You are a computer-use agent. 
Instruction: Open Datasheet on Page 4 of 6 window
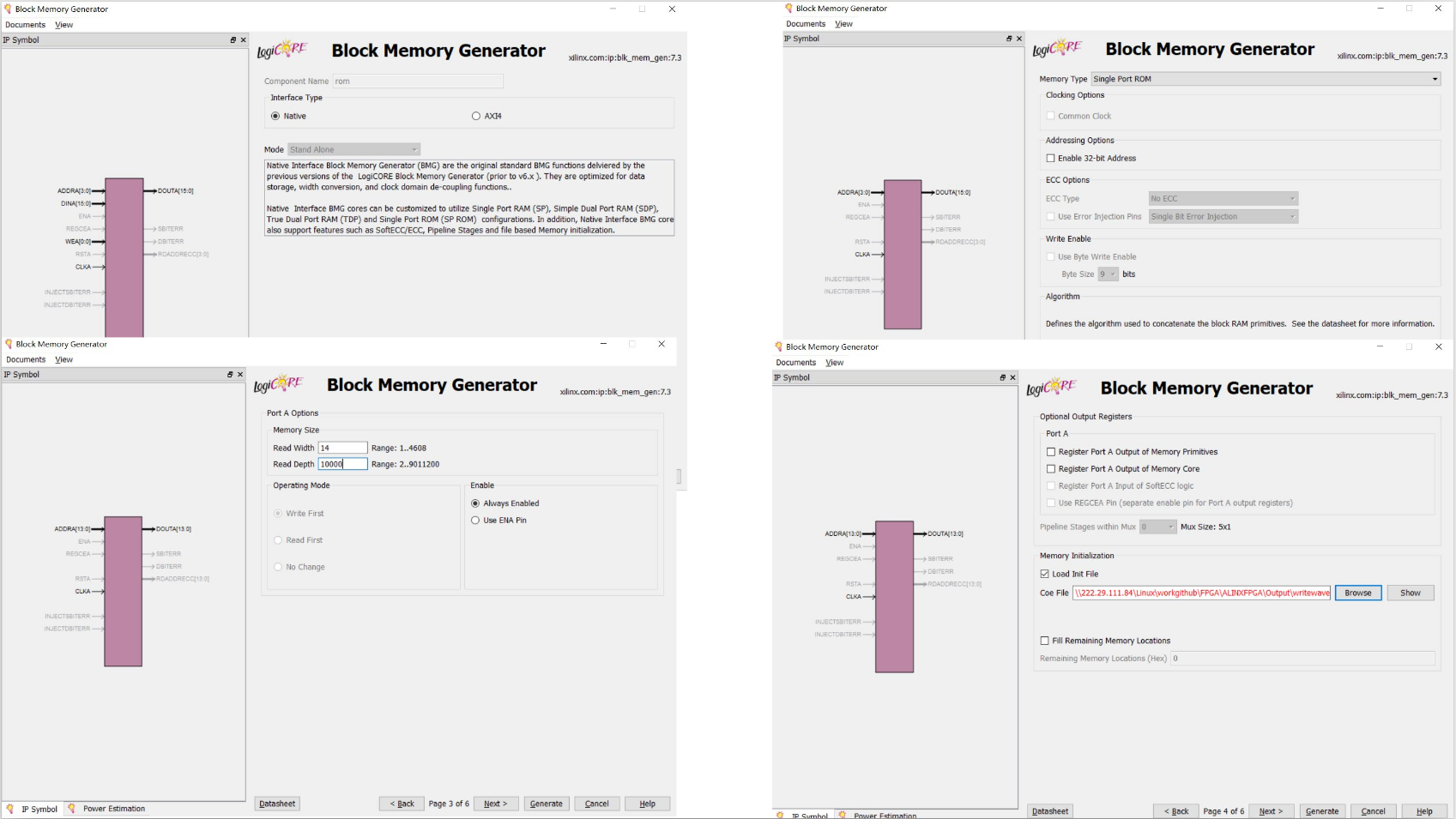(x=1050, y=811)
